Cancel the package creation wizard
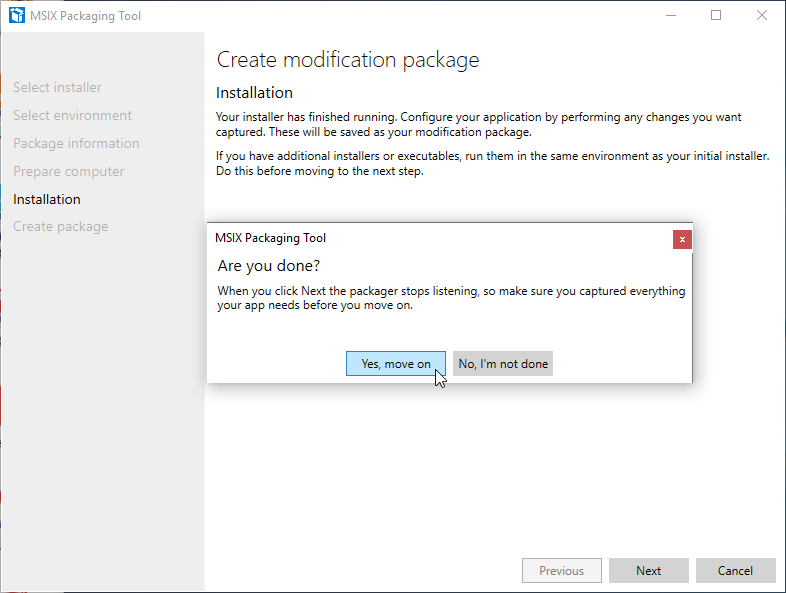The width and height of the screenshot is (786, 593). pyautogui.click(x=735, y=571)
